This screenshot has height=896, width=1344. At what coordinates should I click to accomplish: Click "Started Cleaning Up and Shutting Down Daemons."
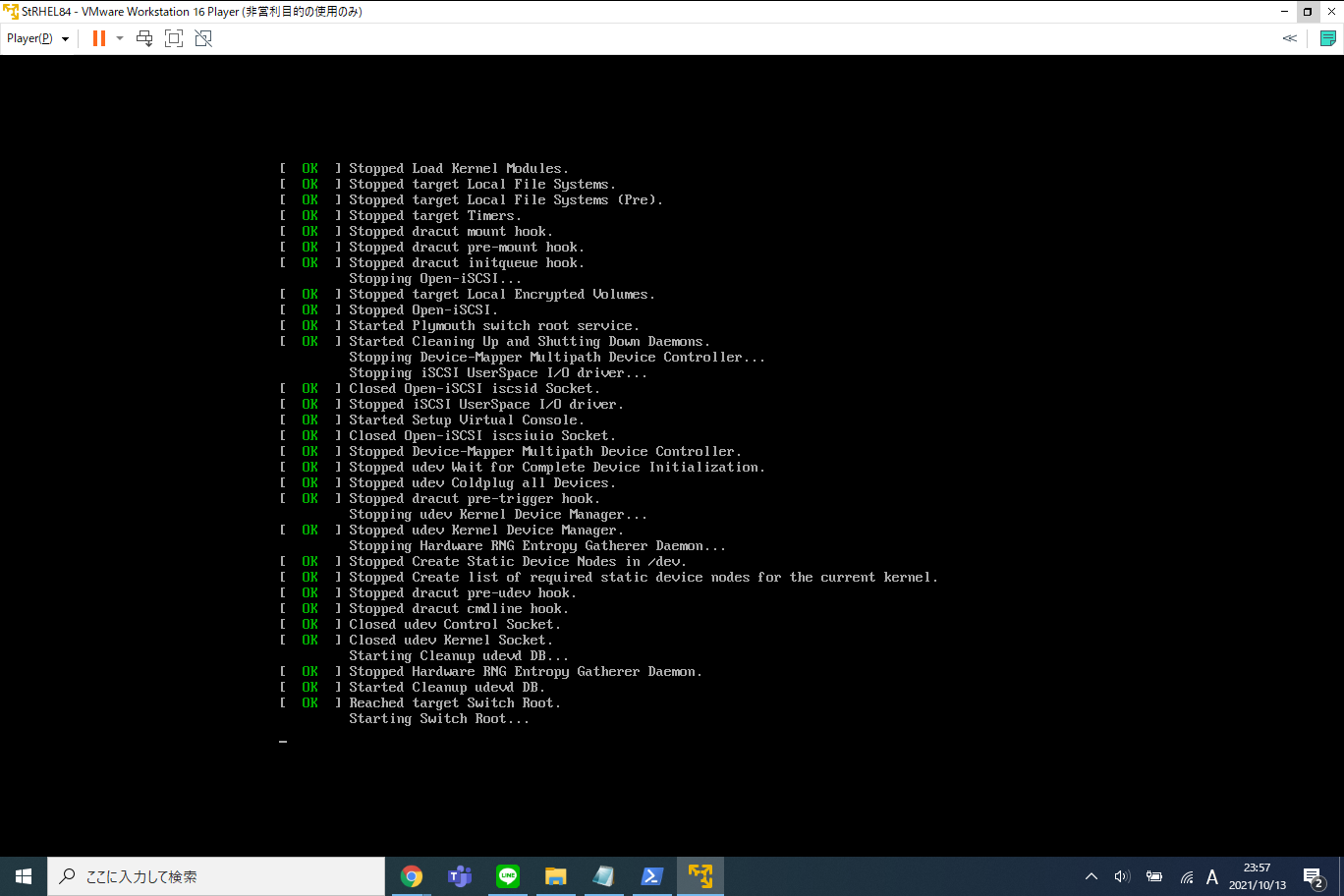[x=530, y=342]
